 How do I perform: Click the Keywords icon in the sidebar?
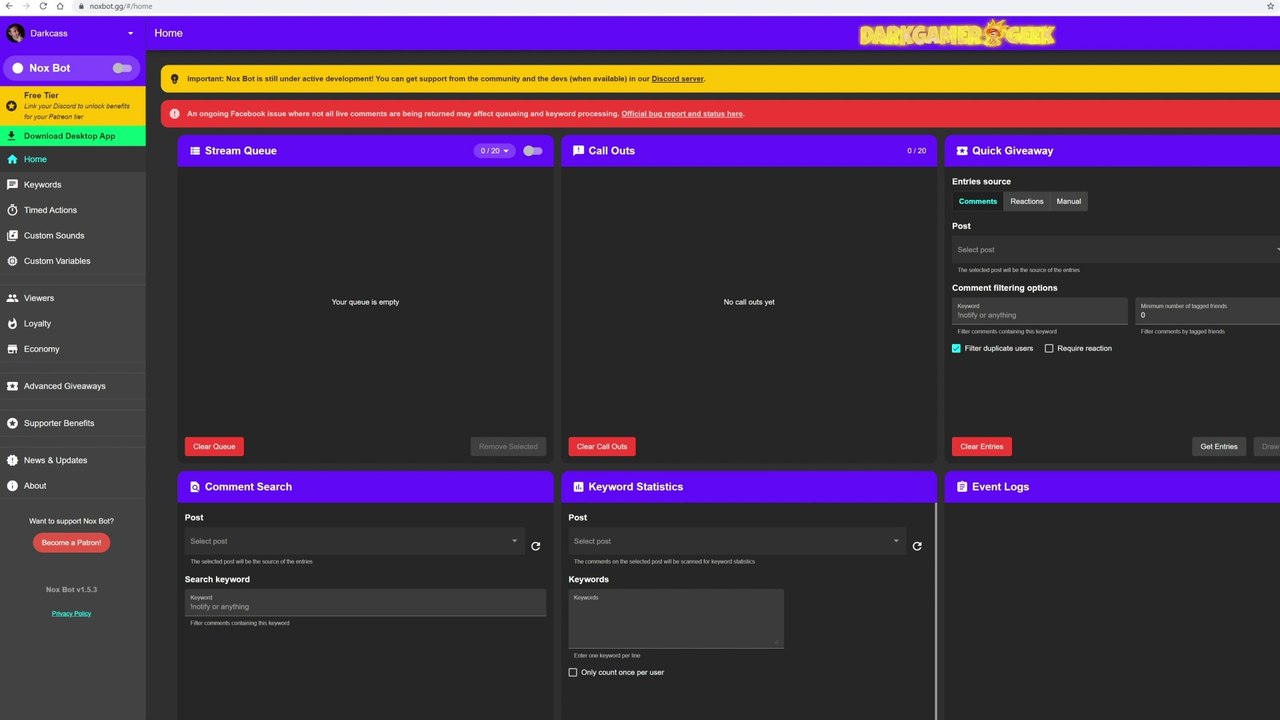tap(13, 185)
